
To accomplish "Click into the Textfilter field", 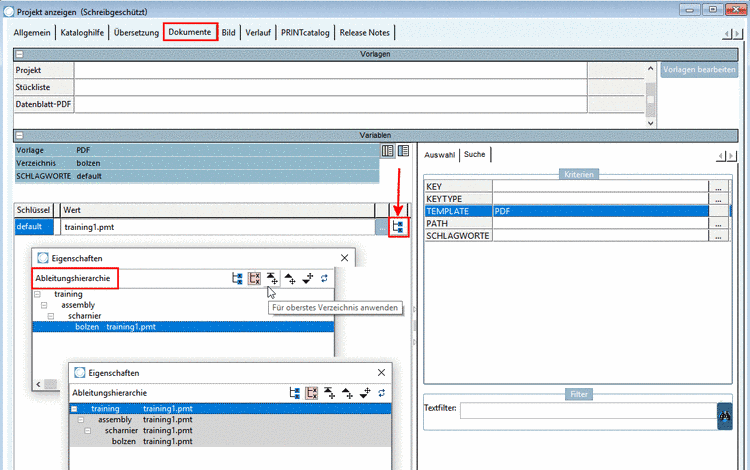I will click(588, 411).
